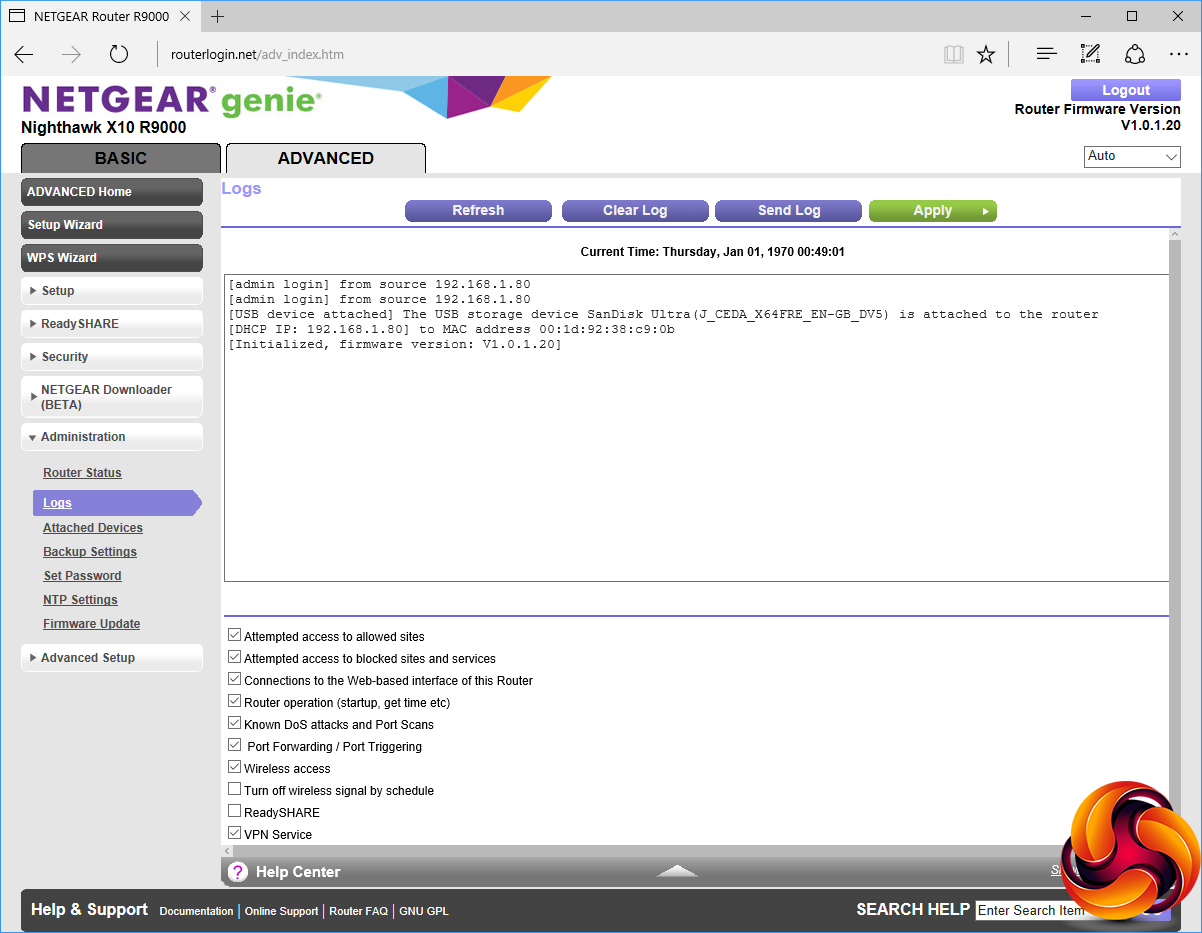The image size is (1202, 933).
Task: Uncheck Attempted access to allowed sites
Action: [235, 636]
